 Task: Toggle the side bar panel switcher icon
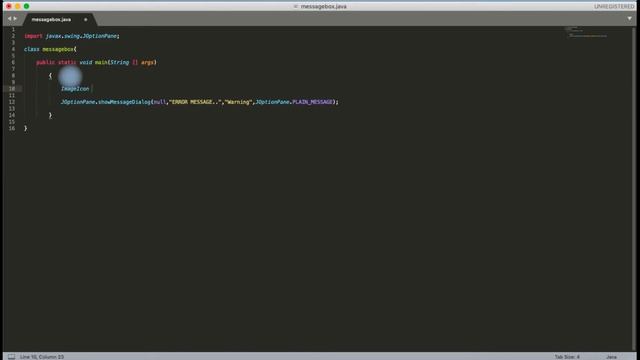coord(11,357)
